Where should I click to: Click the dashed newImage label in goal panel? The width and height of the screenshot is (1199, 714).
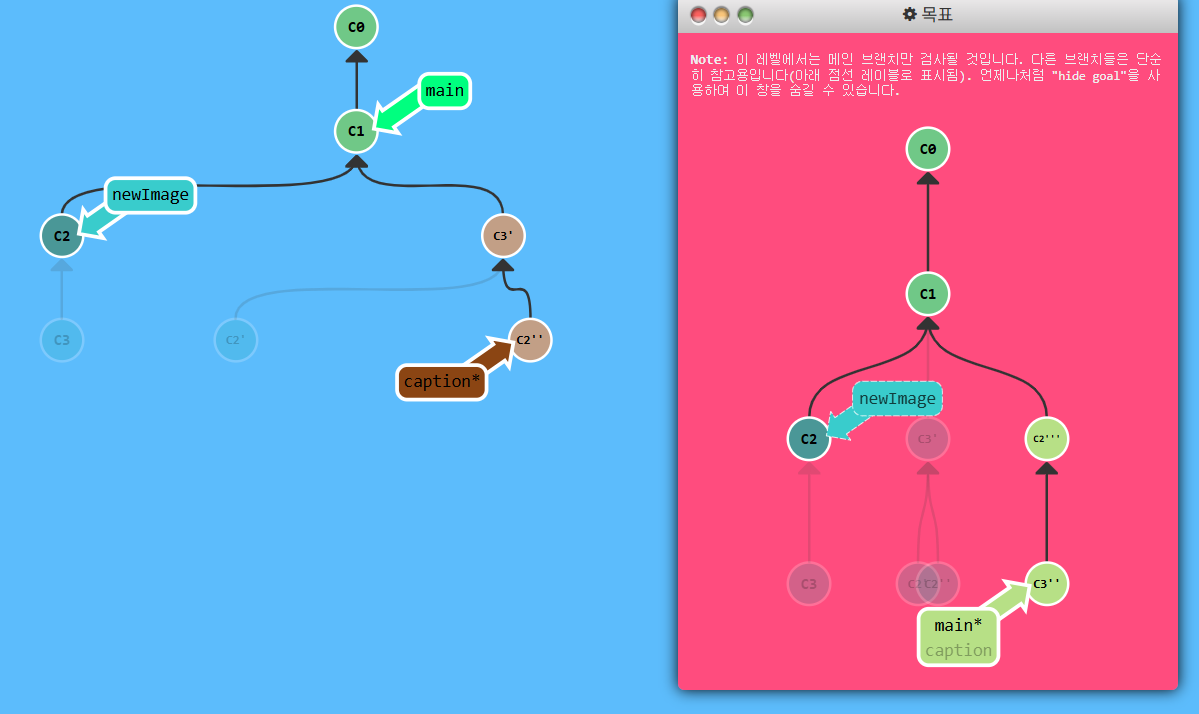[x=897, y=399]
